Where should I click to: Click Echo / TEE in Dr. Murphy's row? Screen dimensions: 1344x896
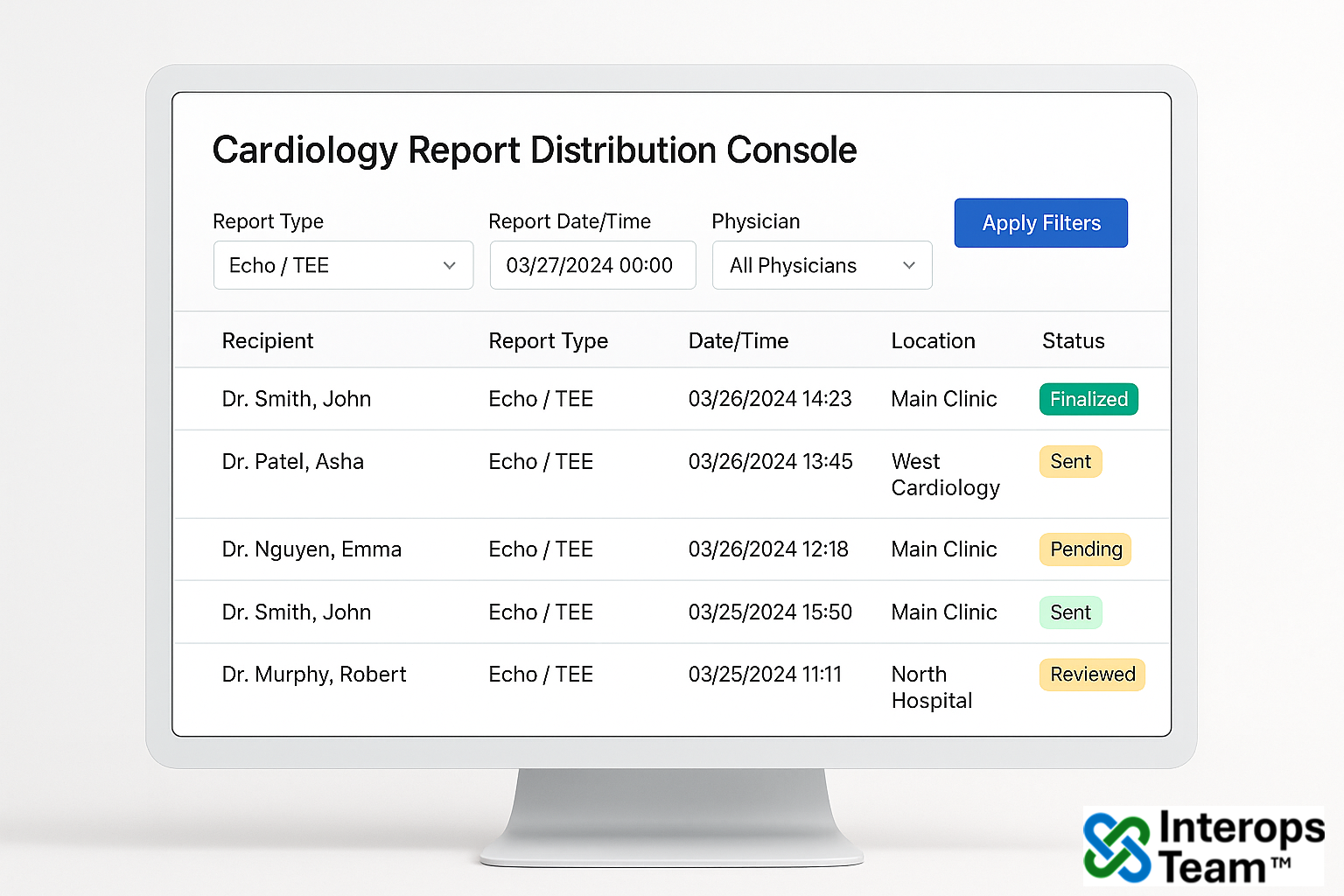click(541, 675)
